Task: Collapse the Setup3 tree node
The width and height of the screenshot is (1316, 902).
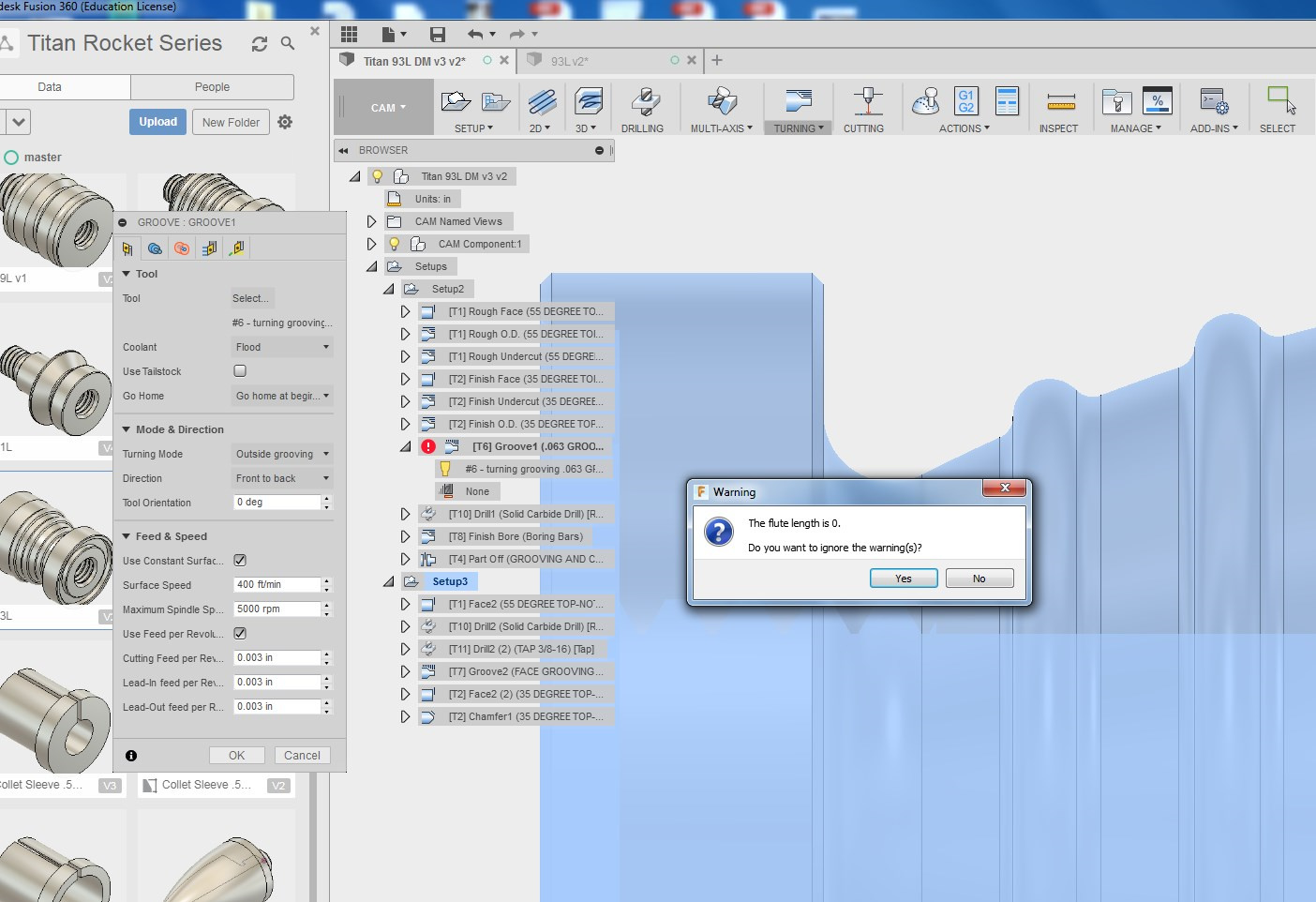Action: [388, 581]
